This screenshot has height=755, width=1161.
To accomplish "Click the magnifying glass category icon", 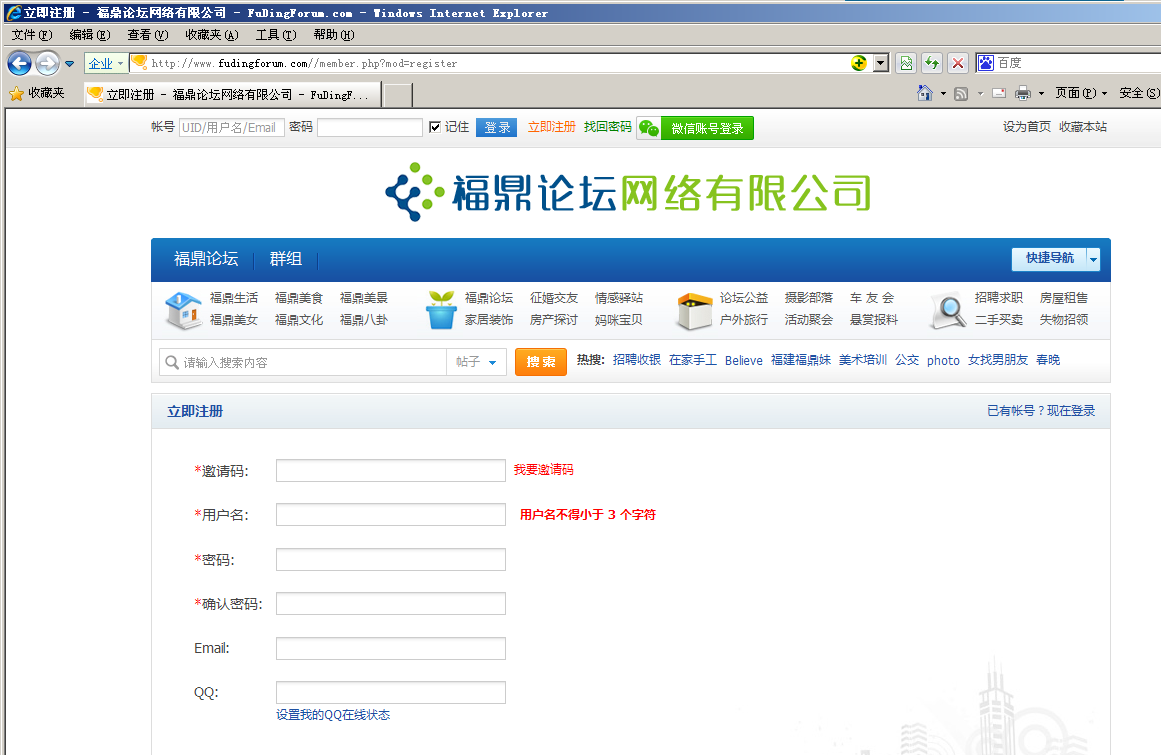I will 949,311.
